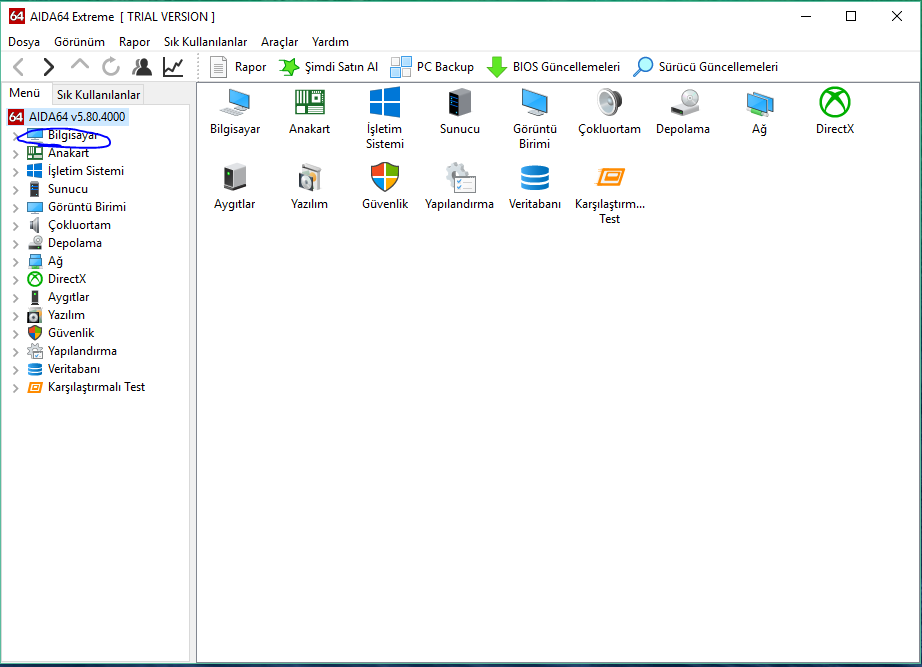Expand the Depolama tree node arrow
Image resolution: width=922 pixels, height=667 pixels.
click(x=16, y=244)
